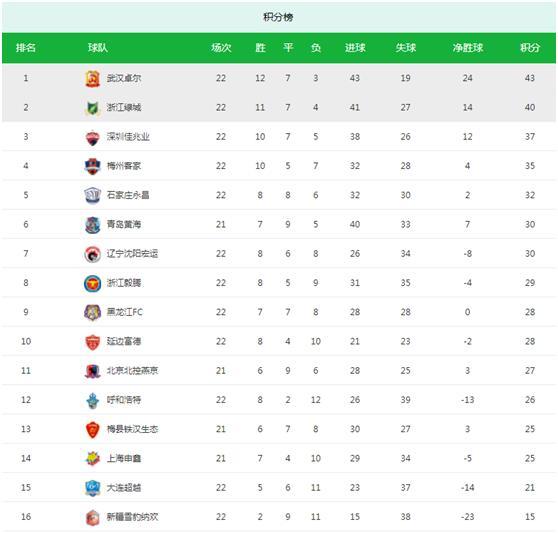Click the 黑龙江FC team crest

[x=93, y=313]
